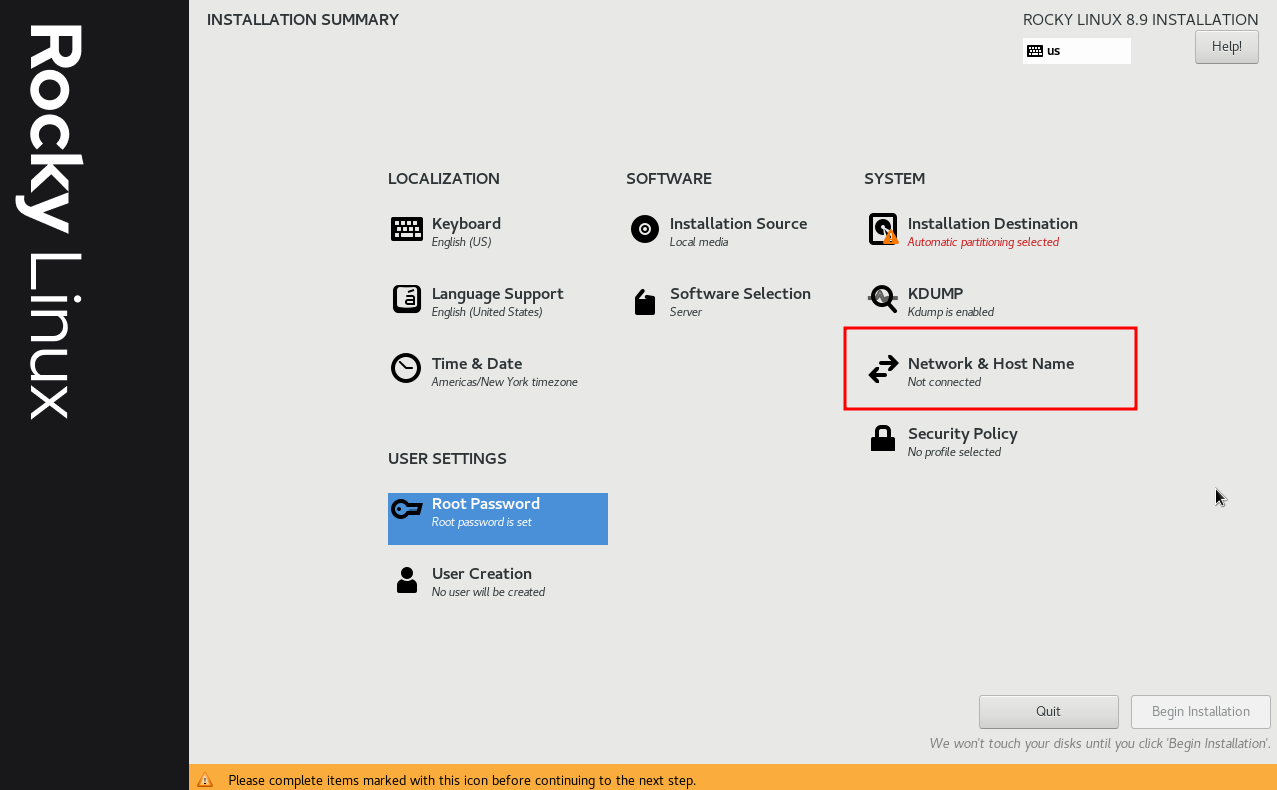The width and height of the screenshot is (1277, 790).
Task: Open Installation Destination settings
Action: pos(993,224)
